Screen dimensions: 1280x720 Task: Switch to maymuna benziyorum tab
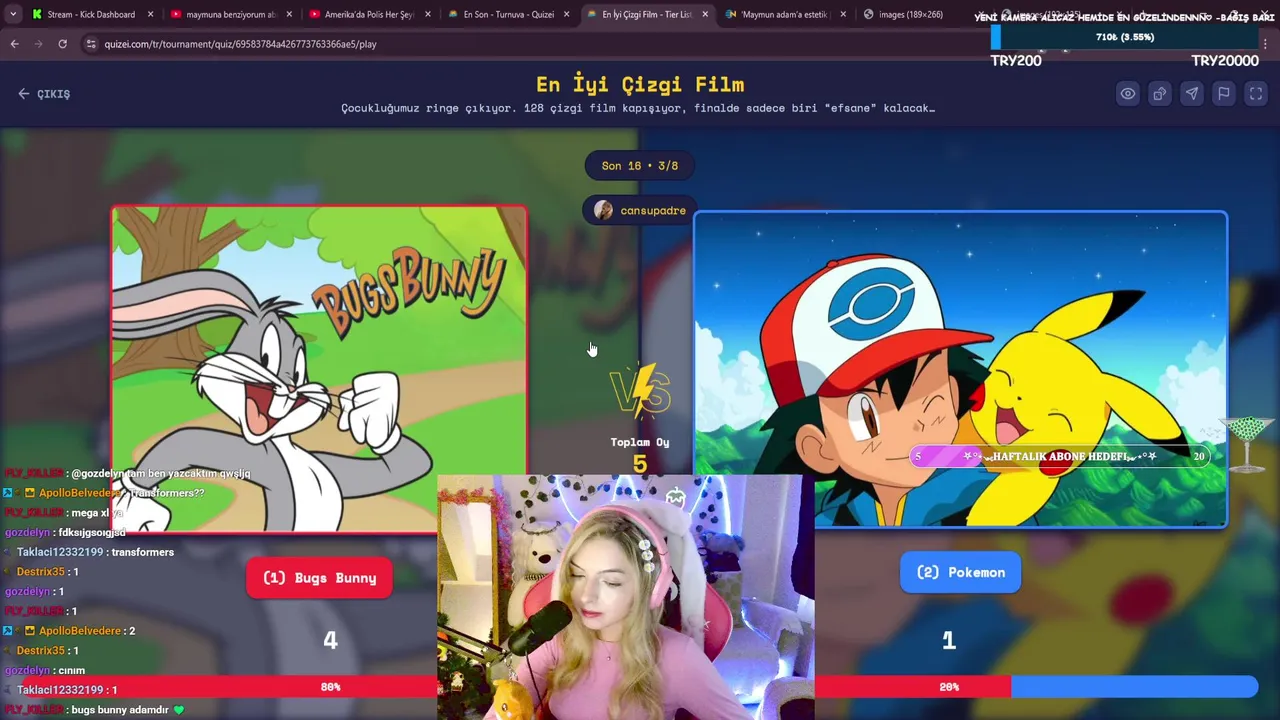pos(230,14)
